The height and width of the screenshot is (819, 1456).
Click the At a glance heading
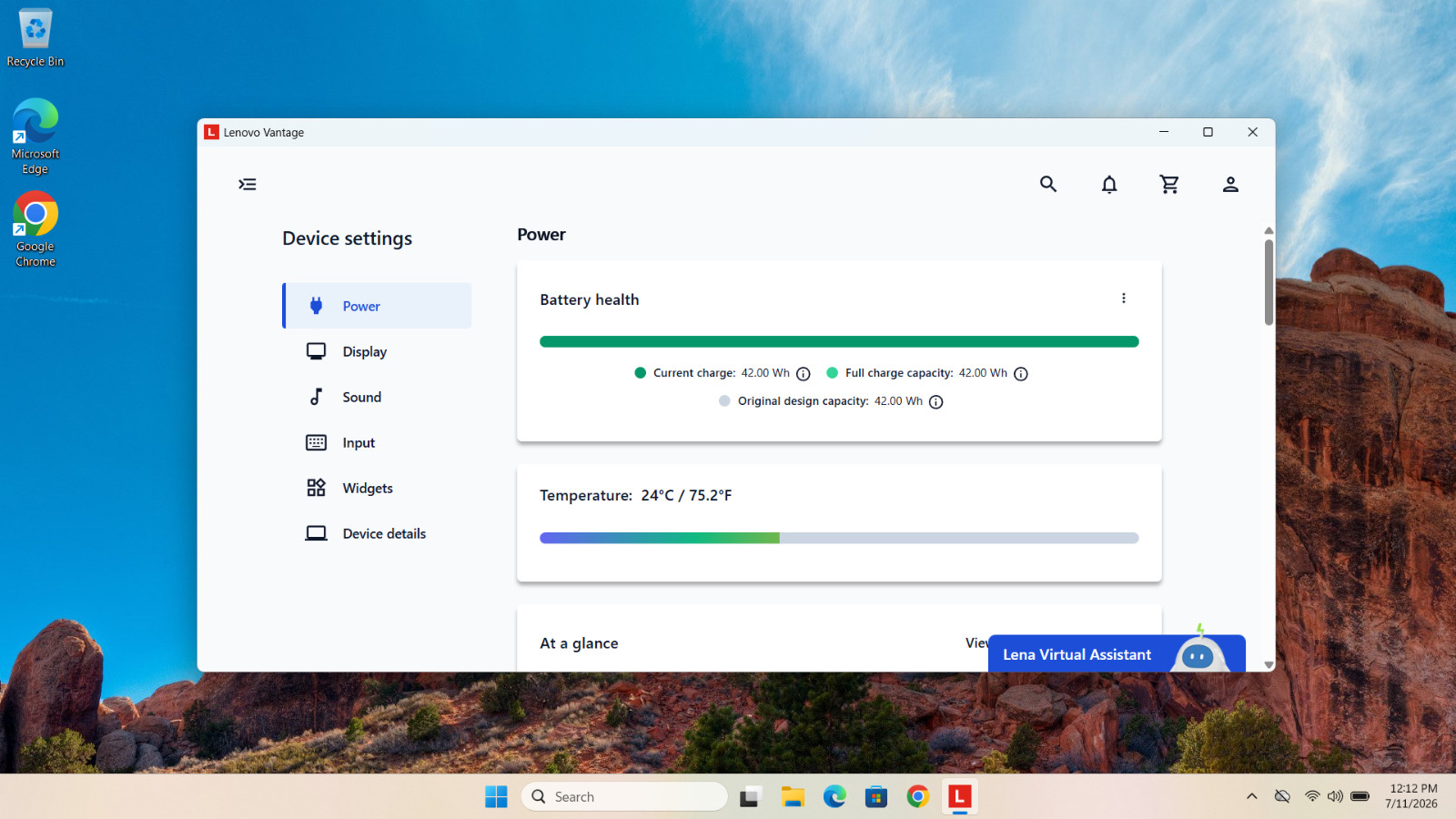pos(579,643)
